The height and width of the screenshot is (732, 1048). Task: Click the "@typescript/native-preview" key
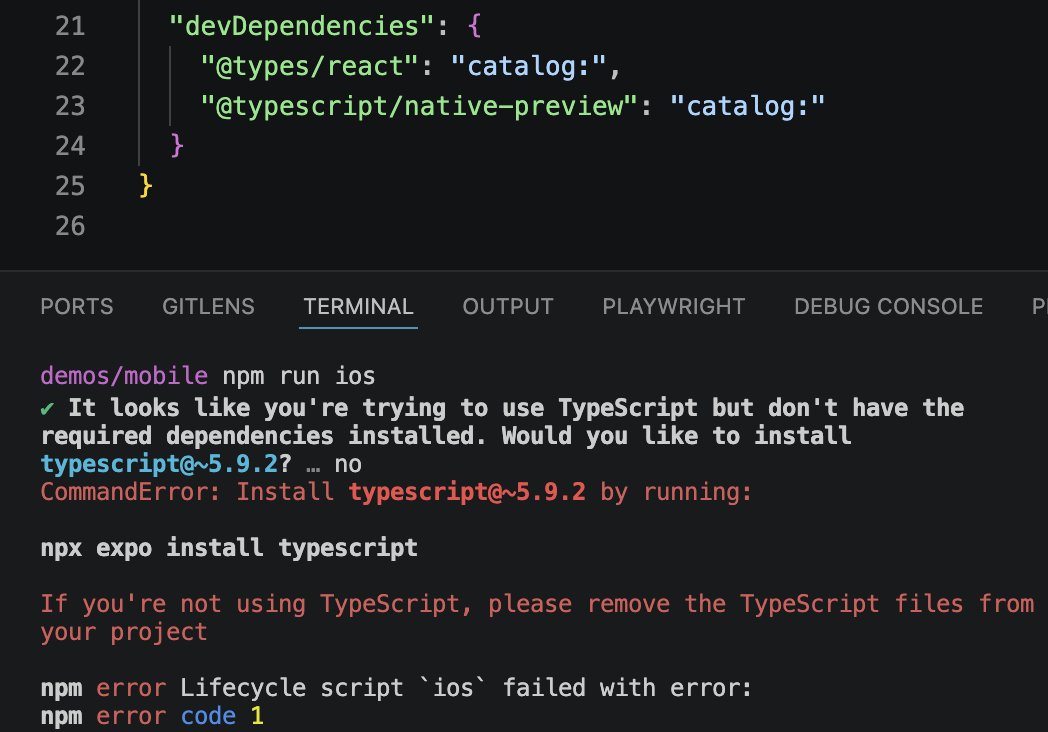[x=419, y=107]
